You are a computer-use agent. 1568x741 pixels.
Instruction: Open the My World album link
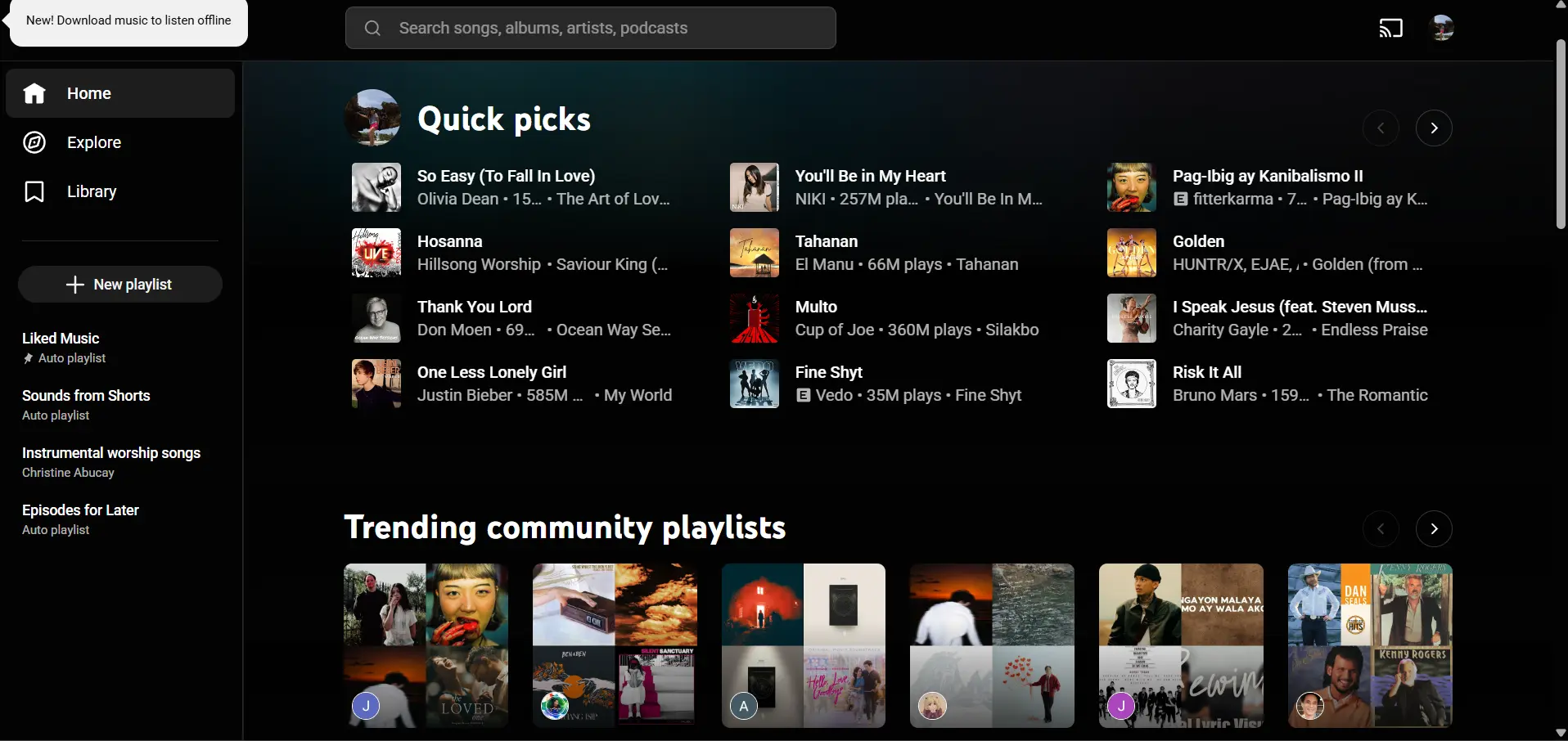click(638, 395)
